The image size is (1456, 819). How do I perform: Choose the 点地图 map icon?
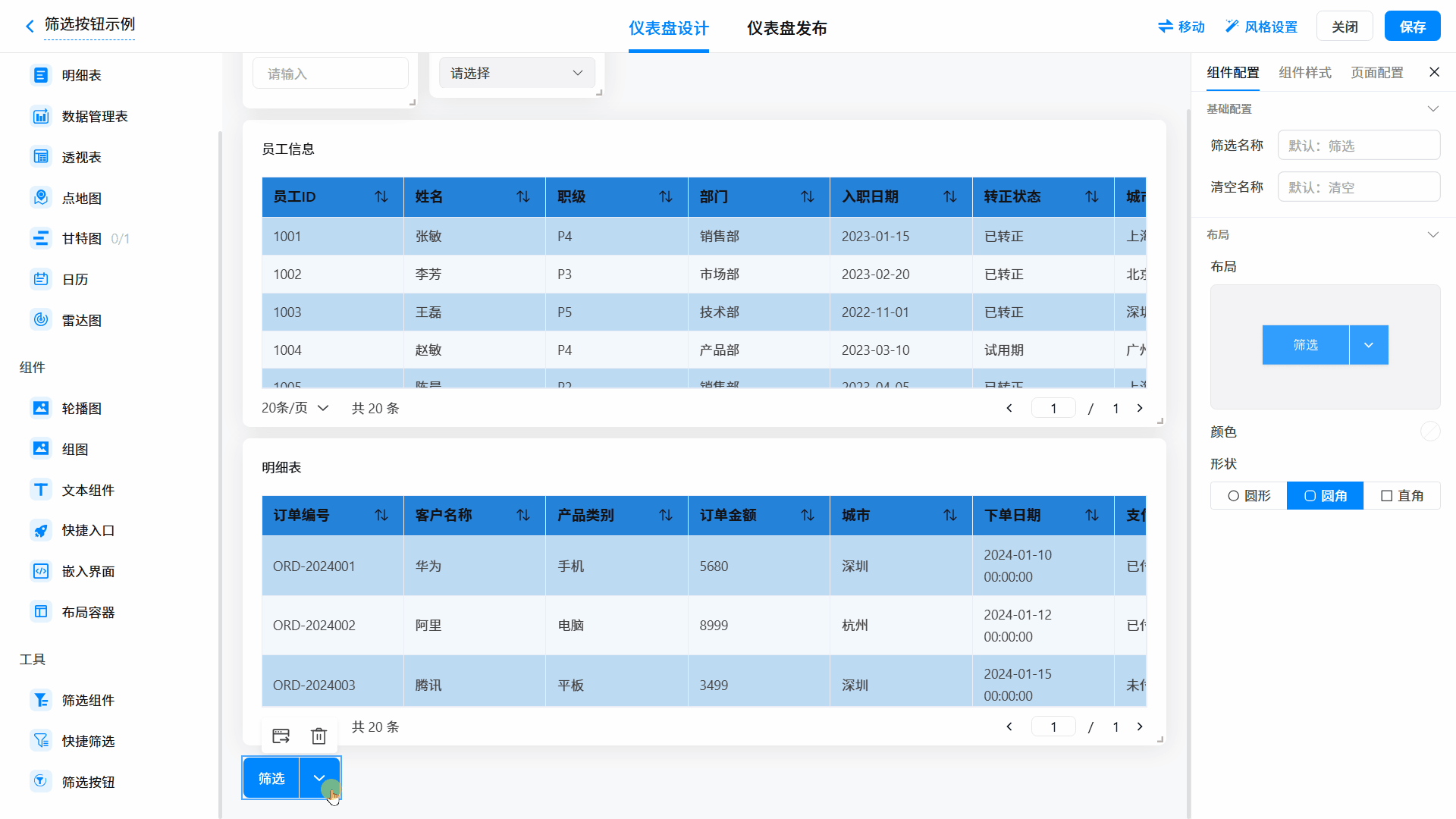(x=41, y=198)
